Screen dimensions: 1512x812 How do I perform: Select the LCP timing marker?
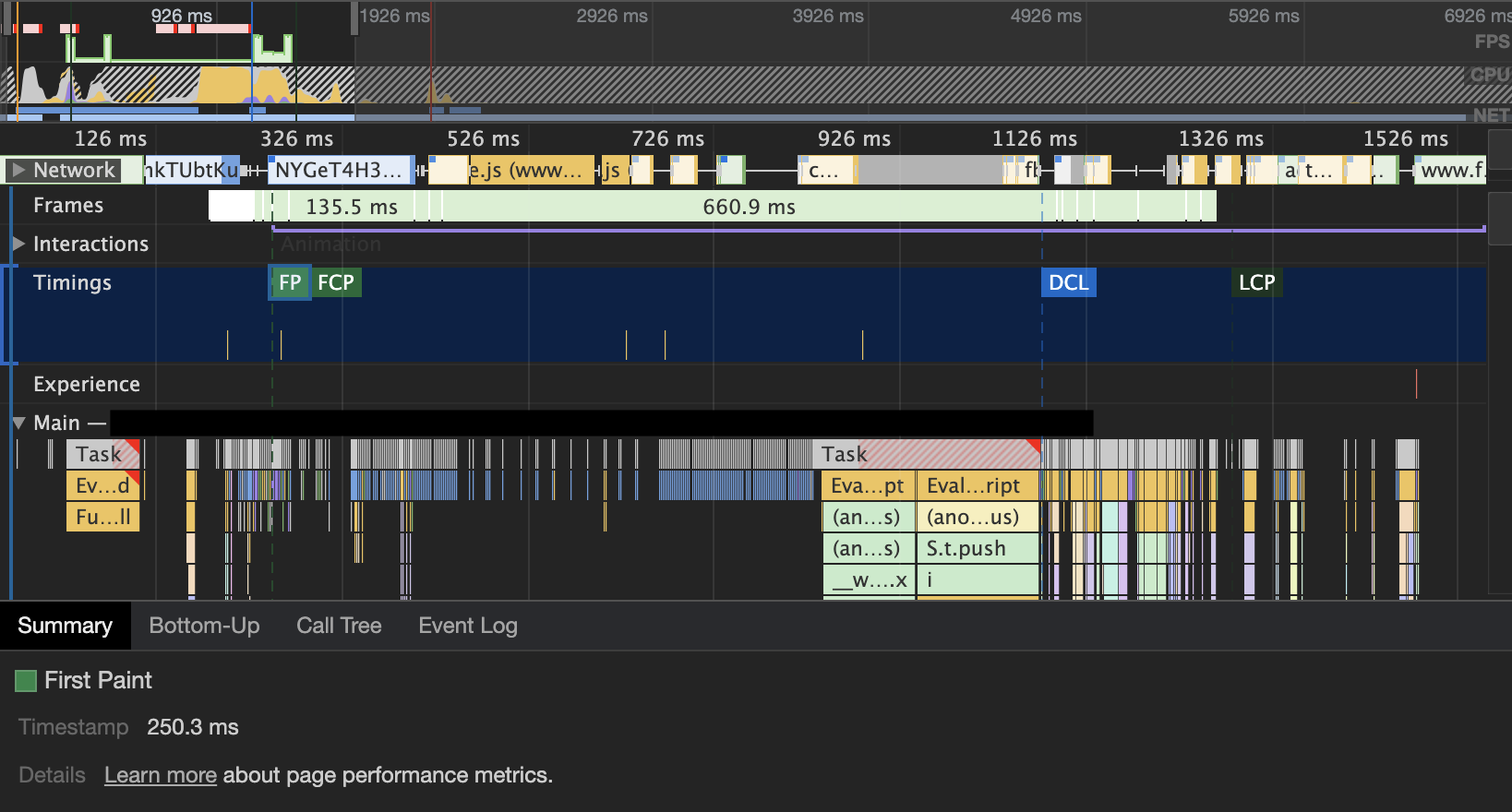[1256, 282]
